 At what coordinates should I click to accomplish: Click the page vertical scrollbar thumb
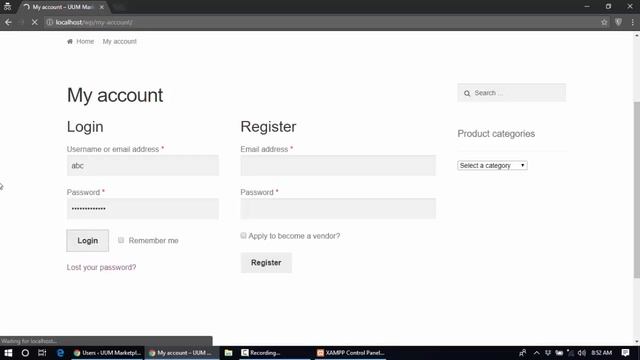pyautogui.click(x=637, y=190)
